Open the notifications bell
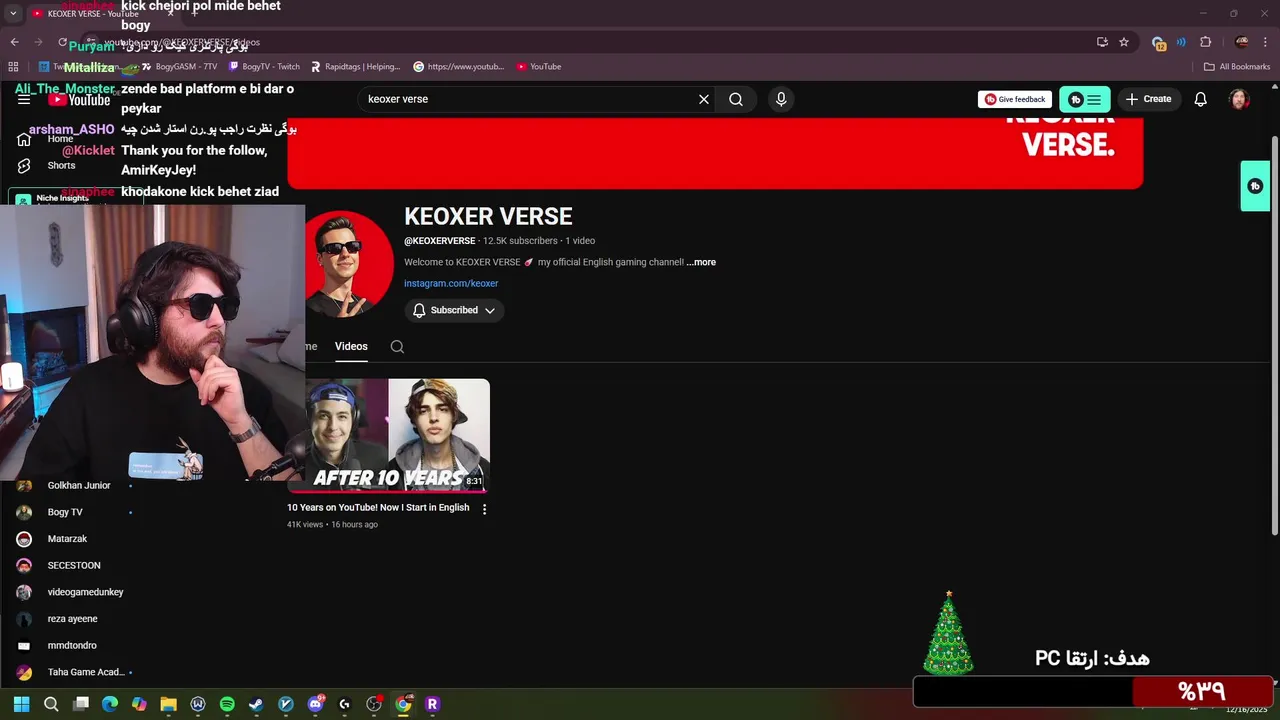The image size is (1280, 720). coord(1201,99)
